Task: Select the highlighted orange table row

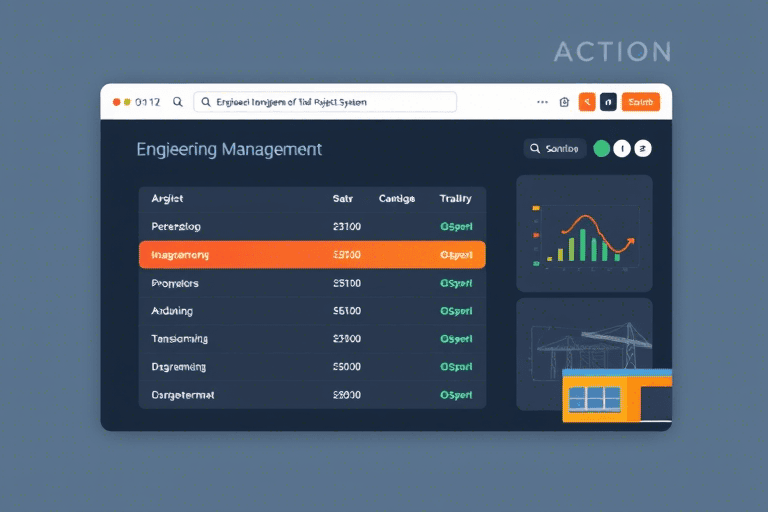Action: click(x=312, y=255)
